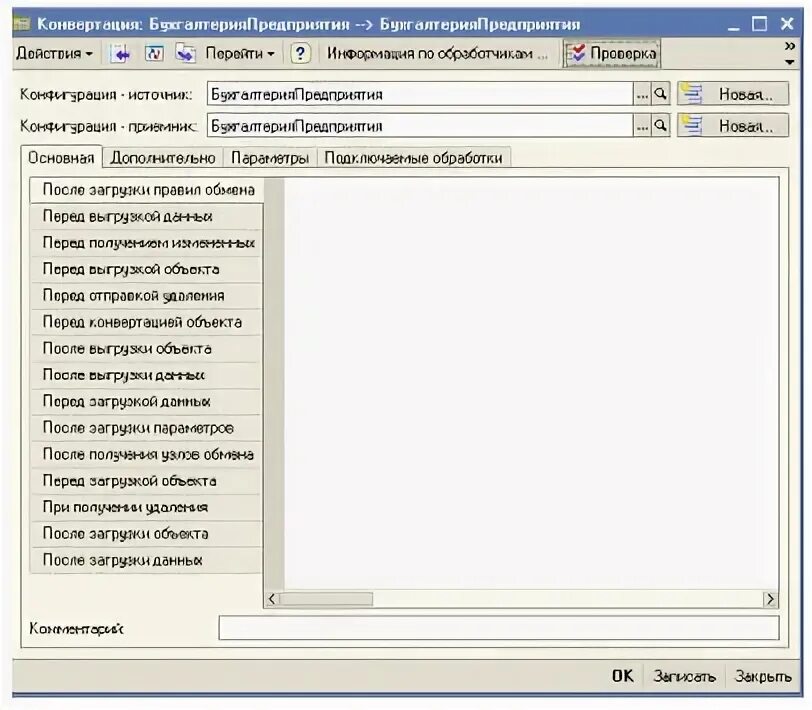
Task: Click Новая button for receiver configuration
Action: coord(733,126)
